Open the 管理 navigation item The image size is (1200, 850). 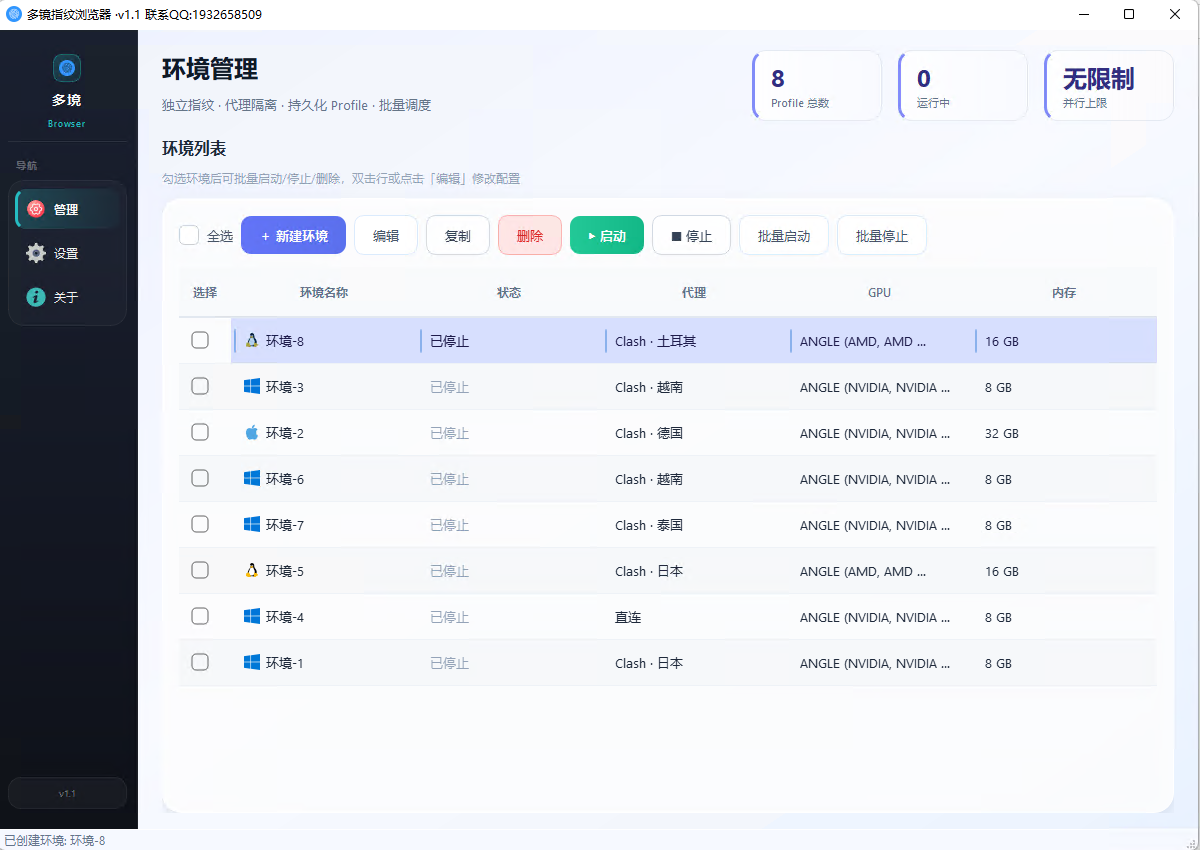pyautogui.click(x=67, y=209)
